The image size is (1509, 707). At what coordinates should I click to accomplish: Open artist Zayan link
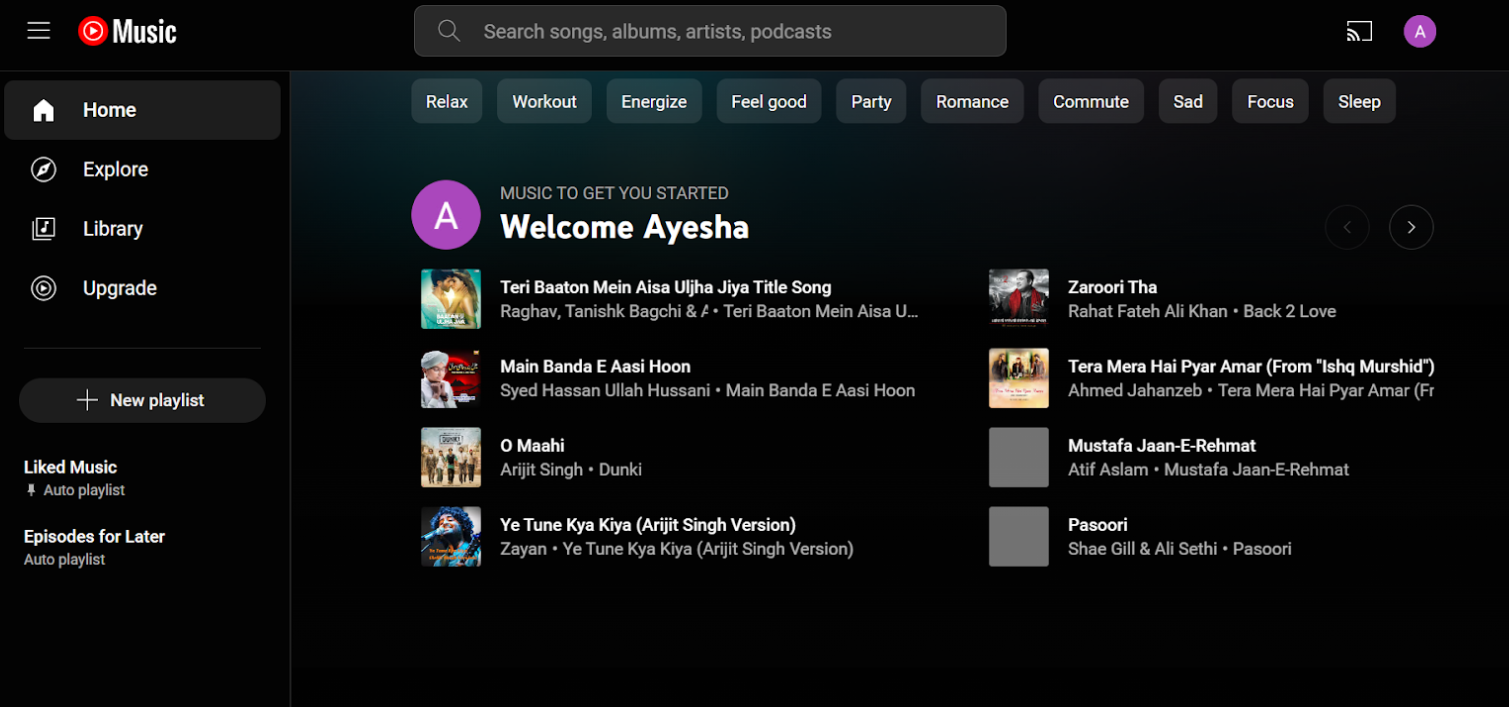coord(523,549)
